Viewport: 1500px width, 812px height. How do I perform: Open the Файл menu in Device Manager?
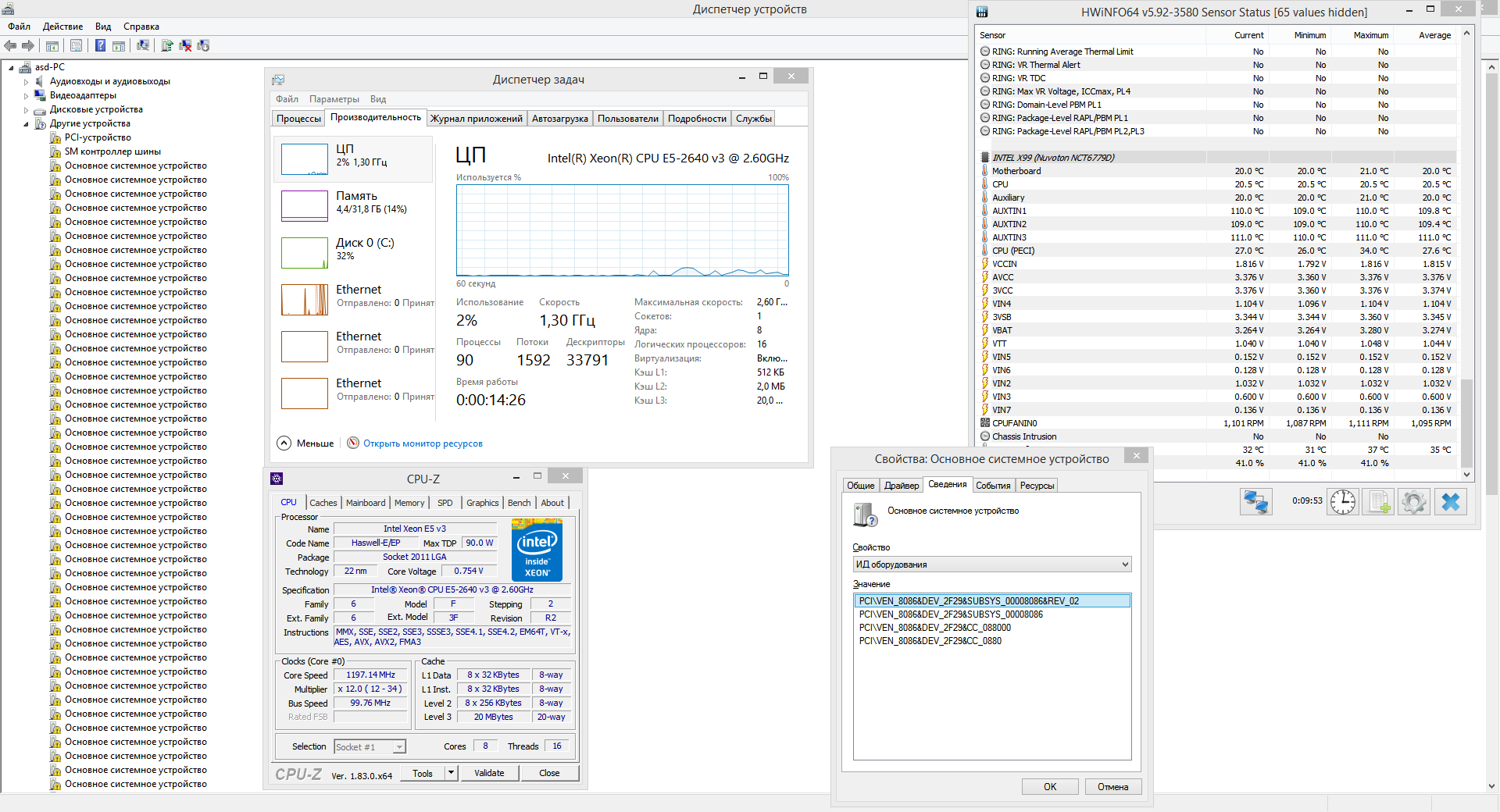click(20, 27)
